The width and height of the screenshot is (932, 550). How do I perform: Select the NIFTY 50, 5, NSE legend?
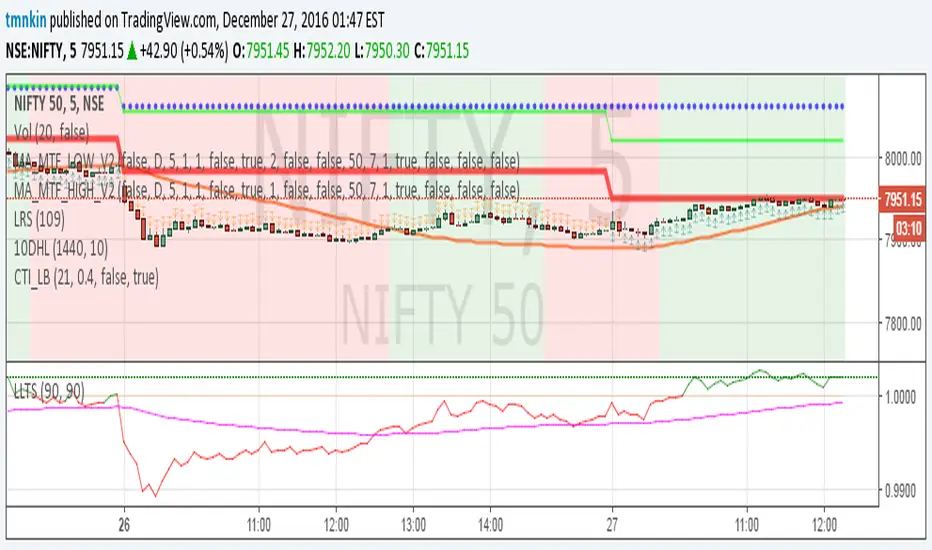(x=59, y=104)
